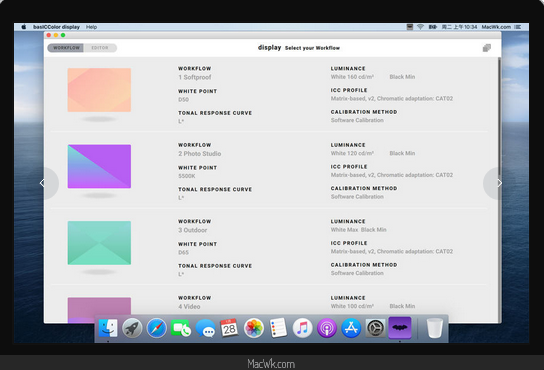Click the red close window button

[x=49, y=35]
